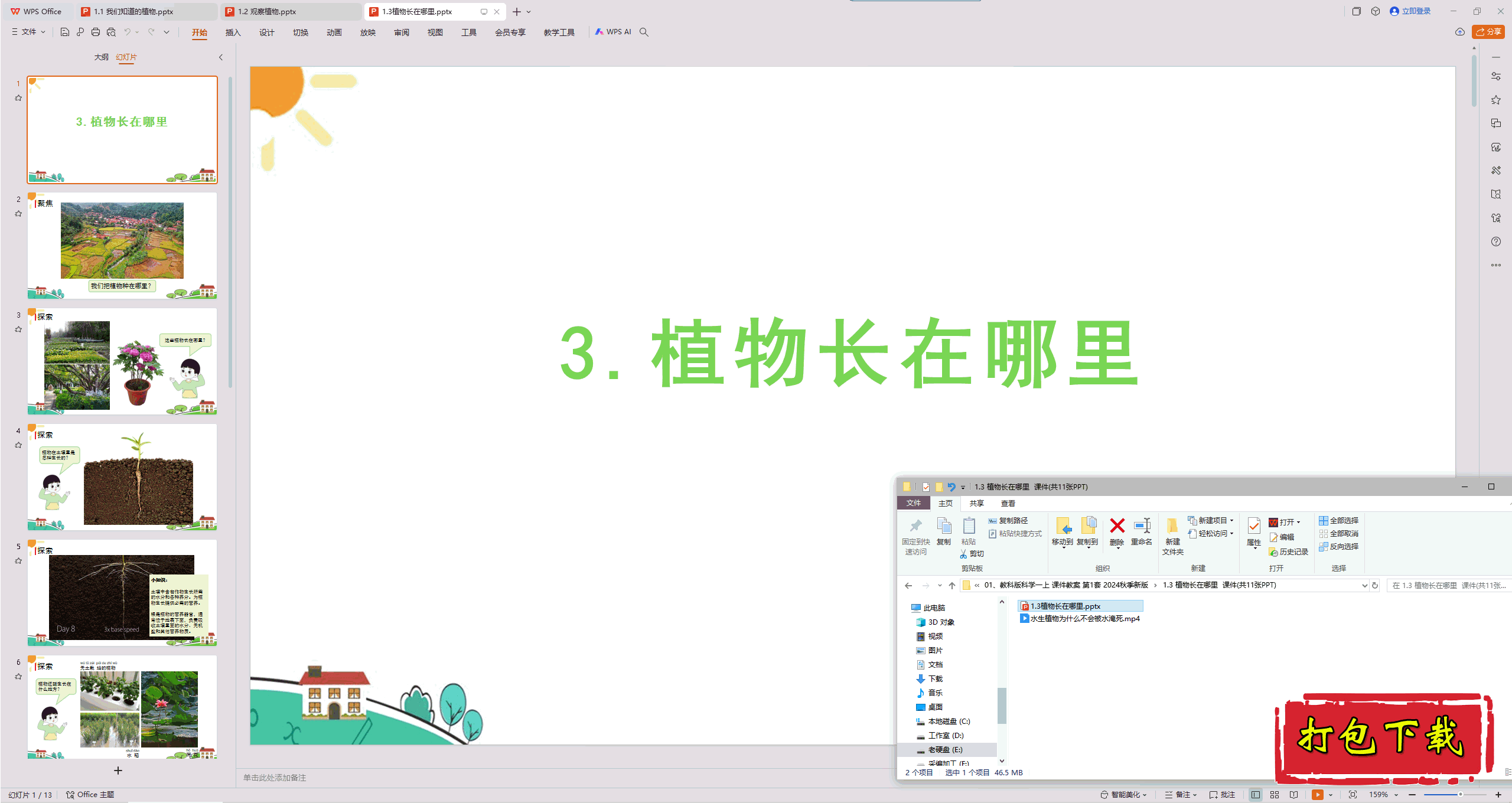The width and height of the screenshot is (1512, 803).
Task: Select 下载 in Explorer navigation tree
Action: coord(930,678)
